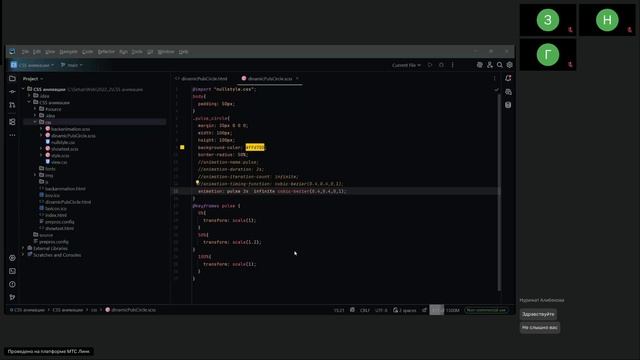Open the AI Assistant tool window icon

508,92
